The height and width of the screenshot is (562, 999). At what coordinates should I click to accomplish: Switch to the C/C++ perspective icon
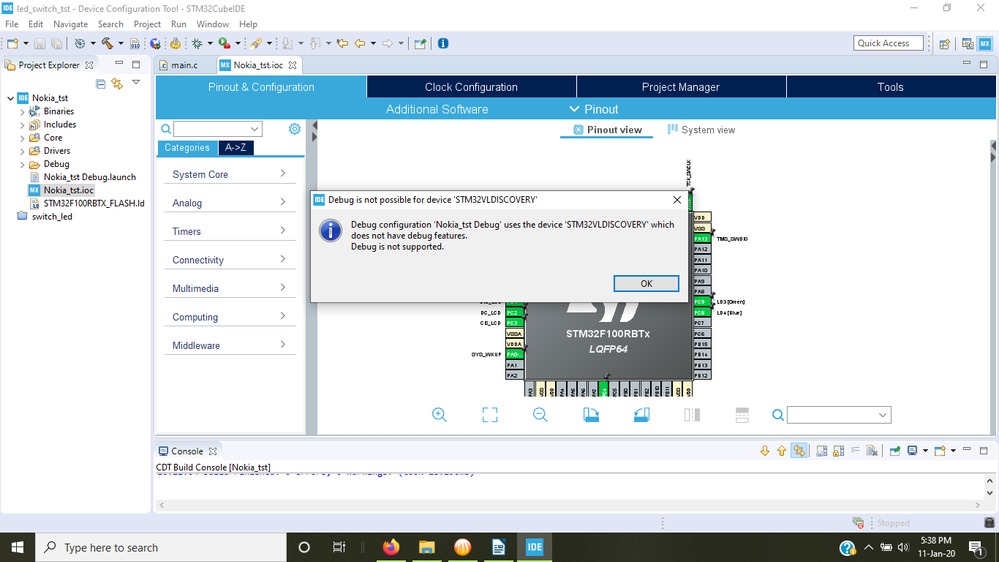968,43
